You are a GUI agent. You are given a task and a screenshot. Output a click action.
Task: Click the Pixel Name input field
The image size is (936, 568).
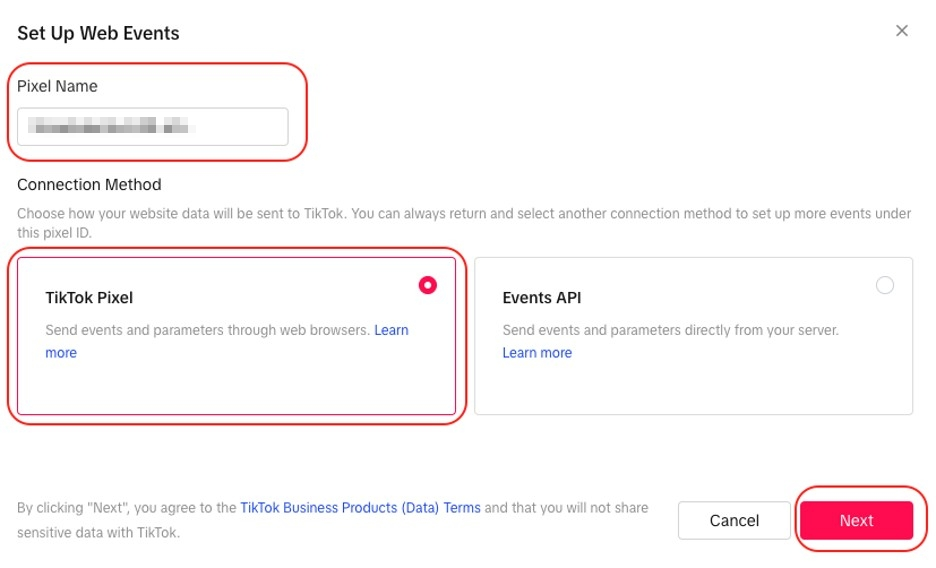[153, 126]
